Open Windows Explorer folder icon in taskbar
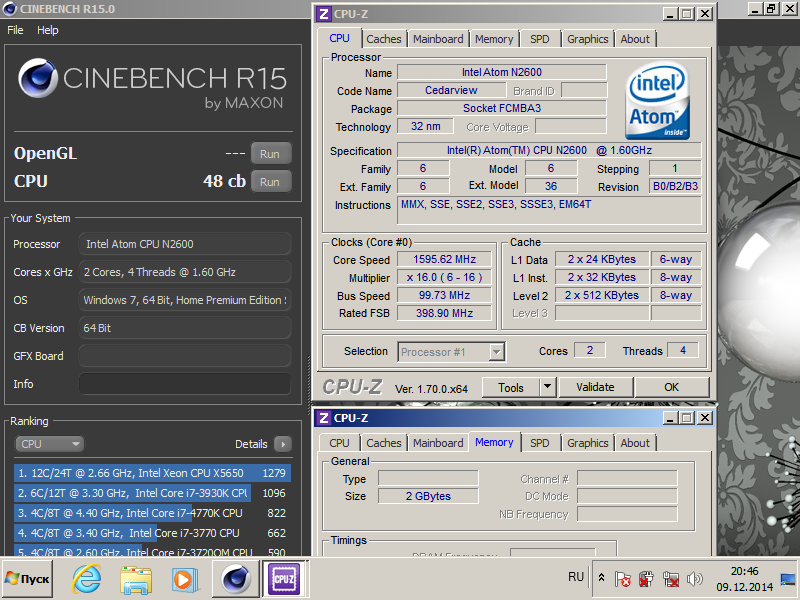 pyautogui.click(x=136, y=579)
